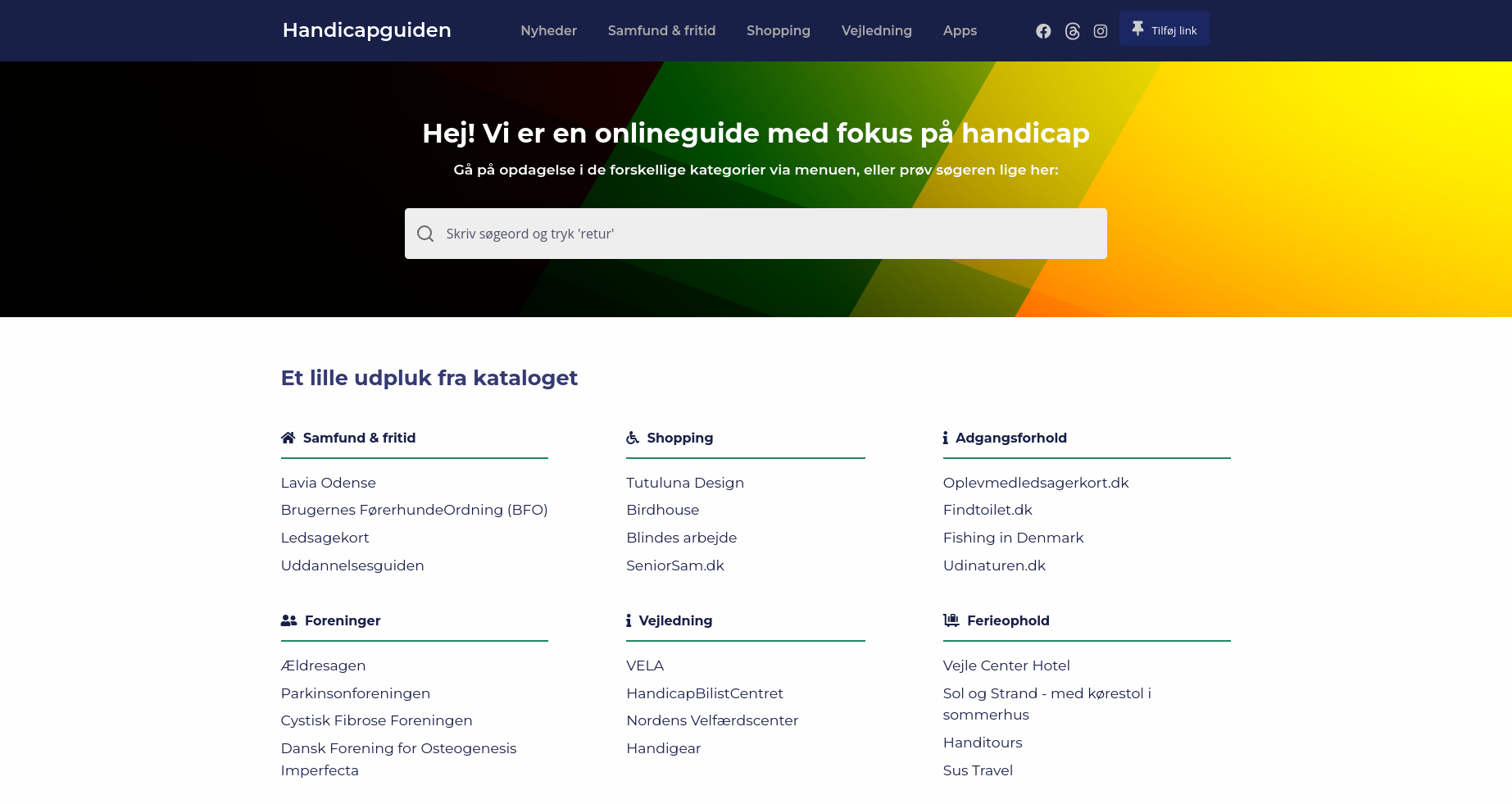This screenshot has width=1512, height=804.
Task: Click the magnifier icon in search box
Action: (x=425, y=234)
